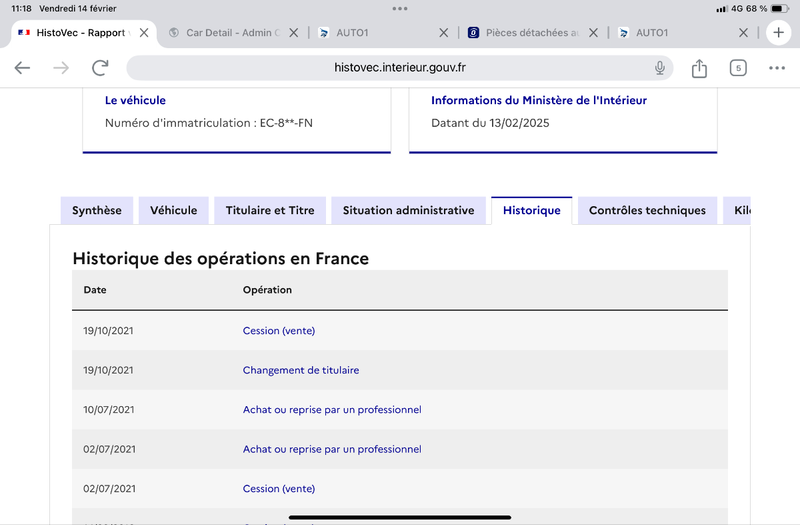Image resolution: width=800 pixels, height=525 pixels.
Task: Select Changement de titulaire operation
Action: (301, 370)
